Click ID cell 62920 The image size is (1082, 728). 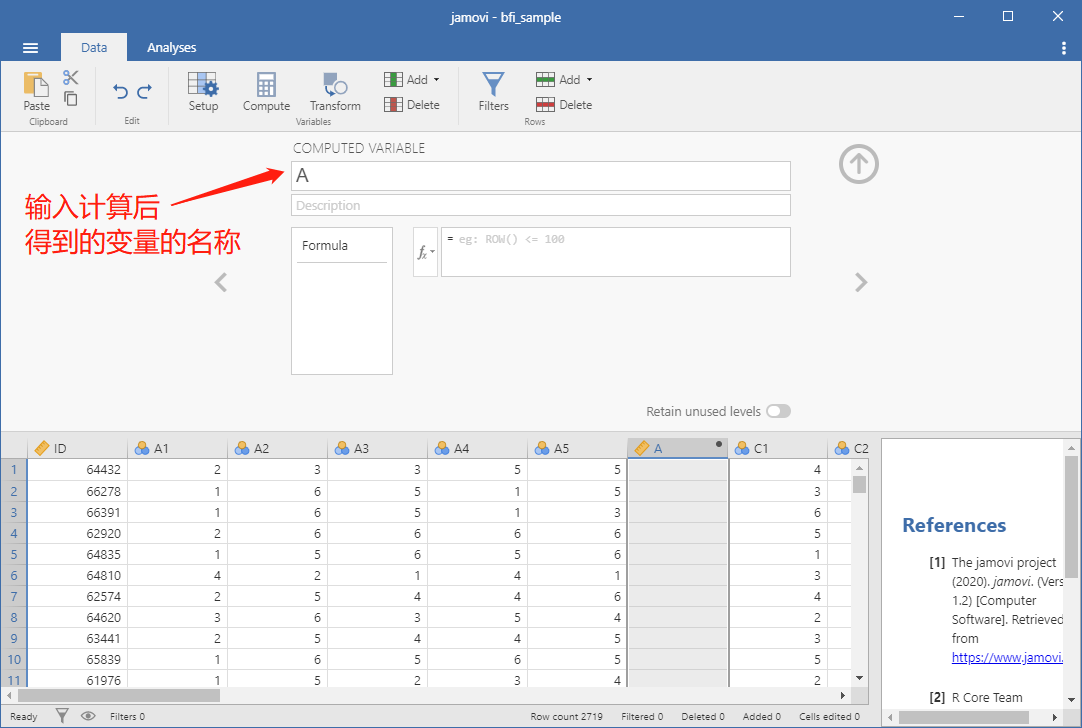click(x=77, y=533)
